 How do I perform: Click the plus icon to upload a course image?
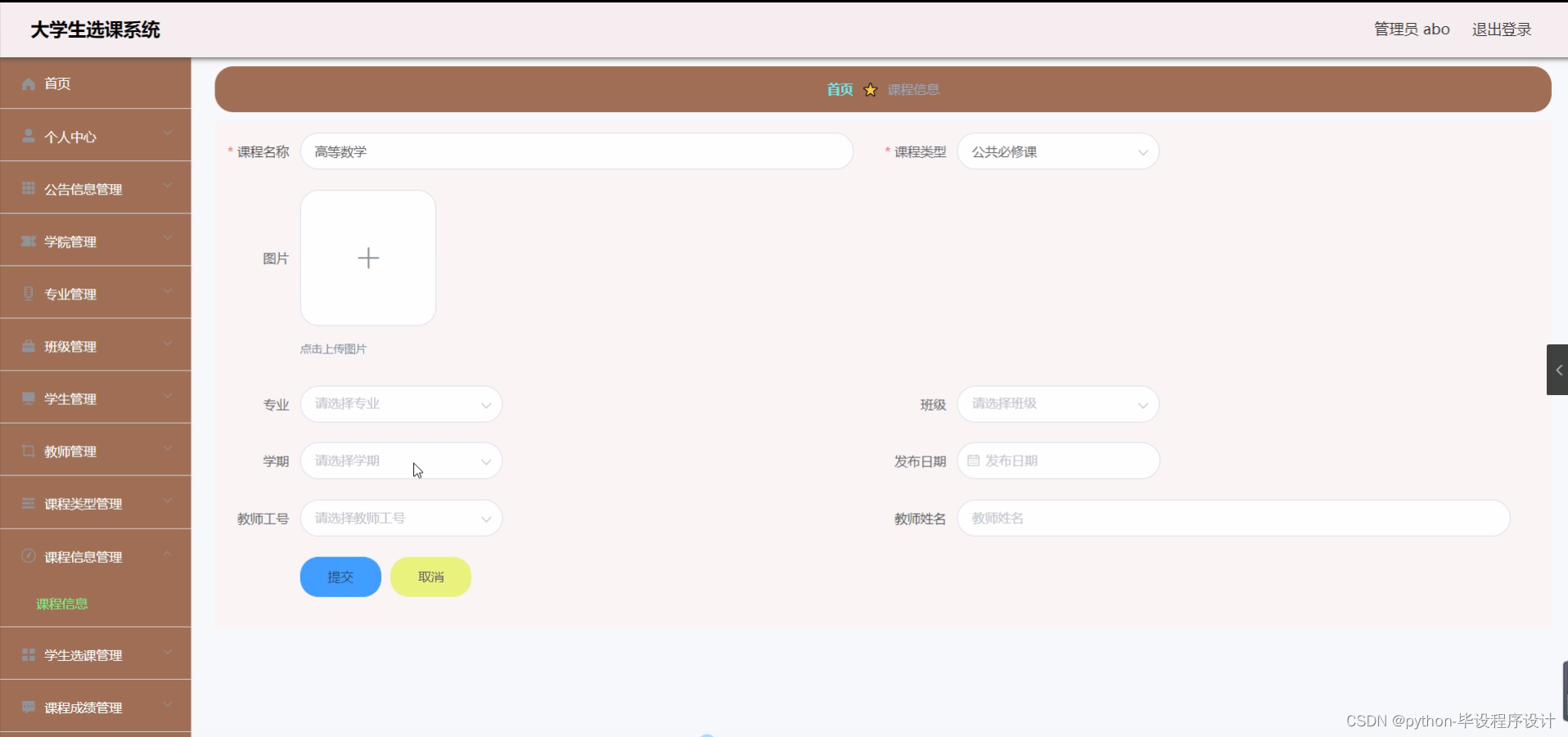coord(367,258)
